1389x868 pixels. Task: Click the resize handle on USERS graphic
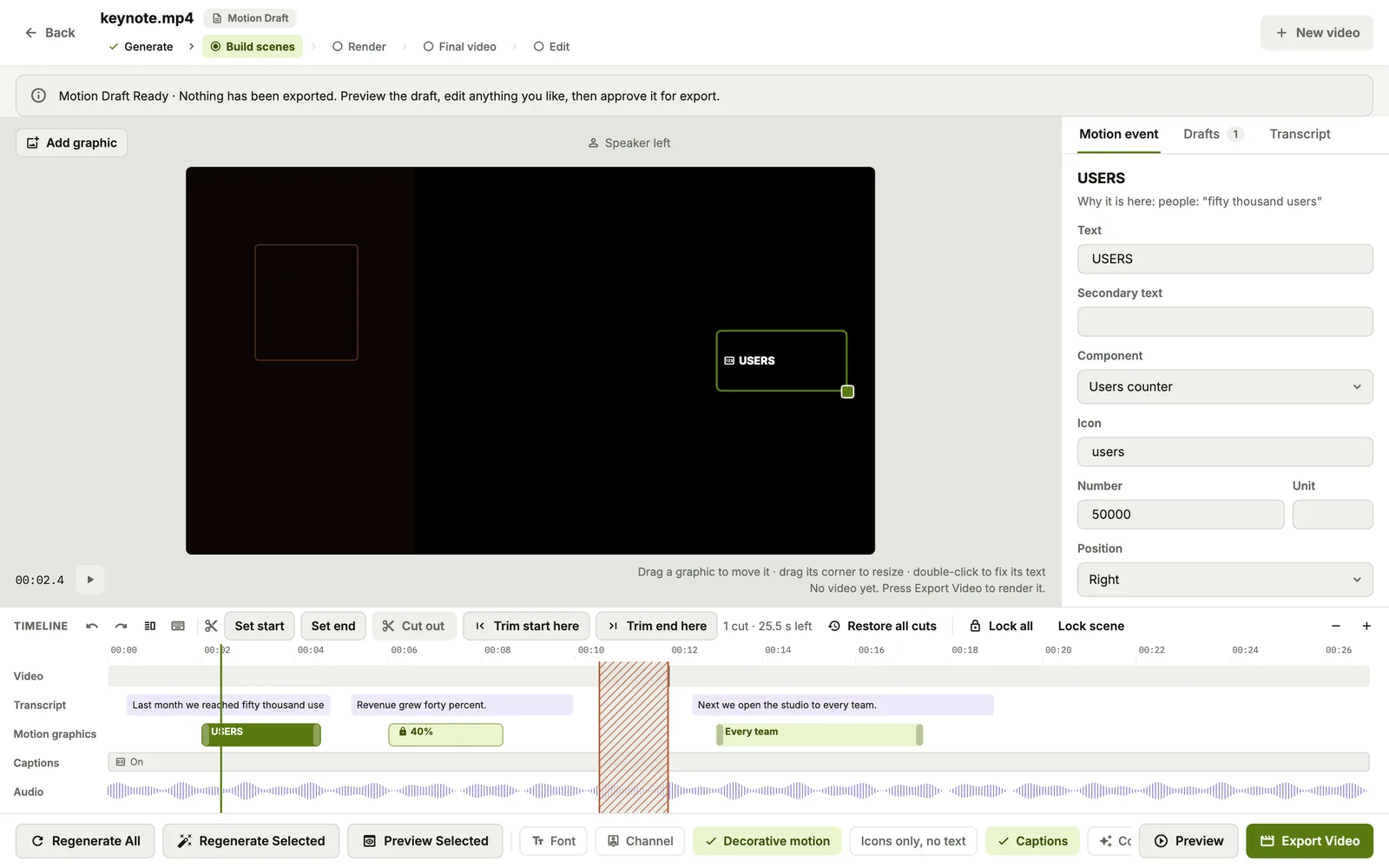click(x=848, y=391)
